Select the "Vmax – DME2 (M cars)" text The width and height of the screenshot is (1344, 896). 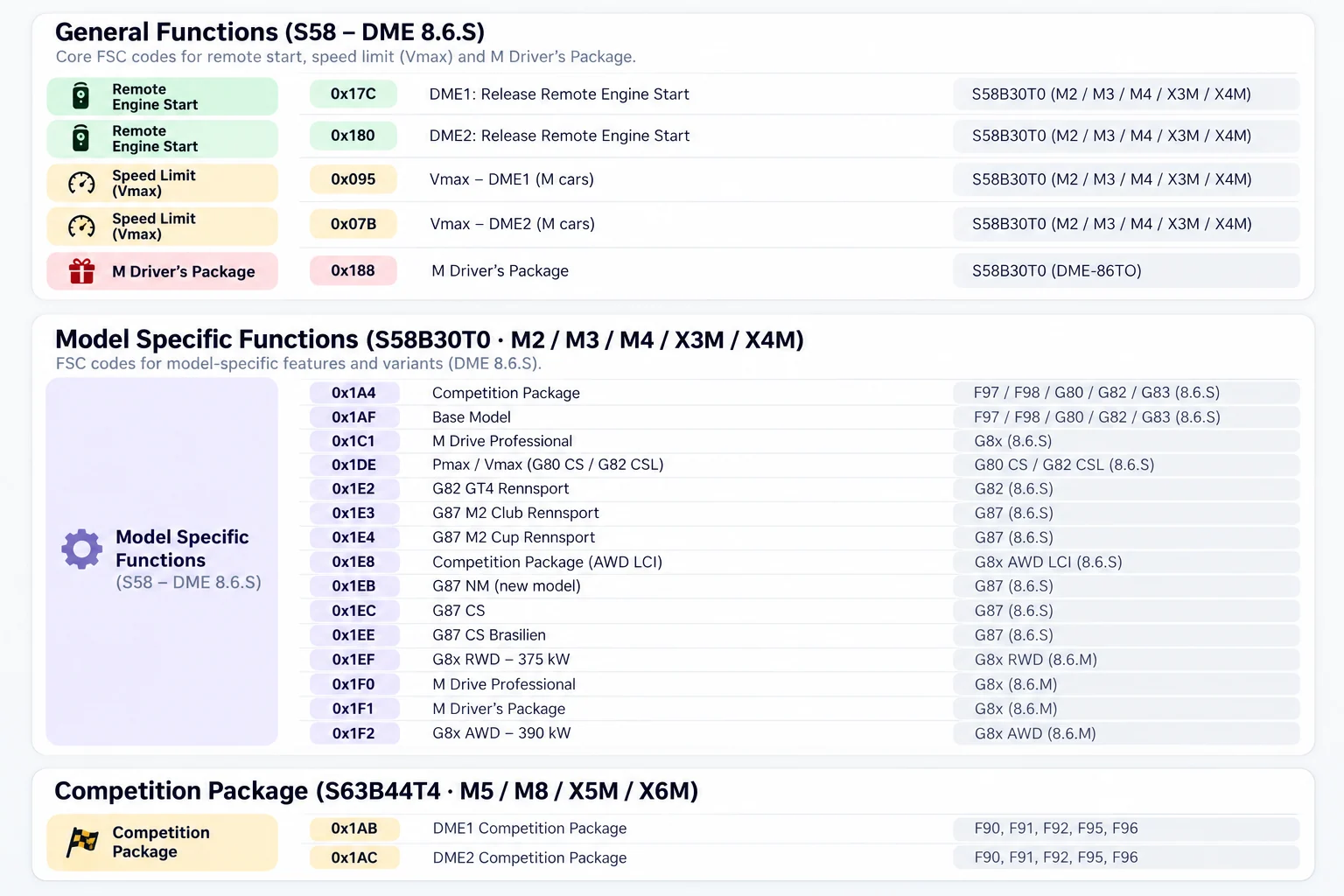point(512,224)
